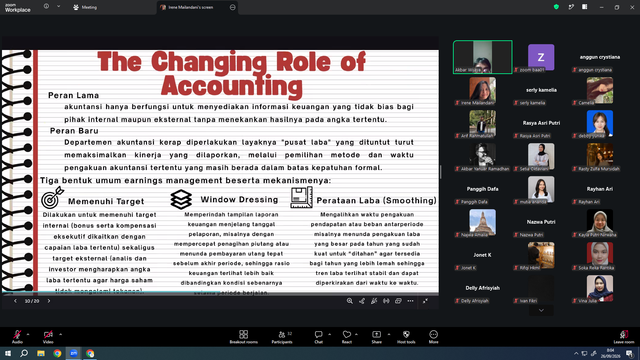The width and height of the screenshot is (640, 360).
Task: Expand chat options arrow next to Chat
Action: click(x=329, y=334)
